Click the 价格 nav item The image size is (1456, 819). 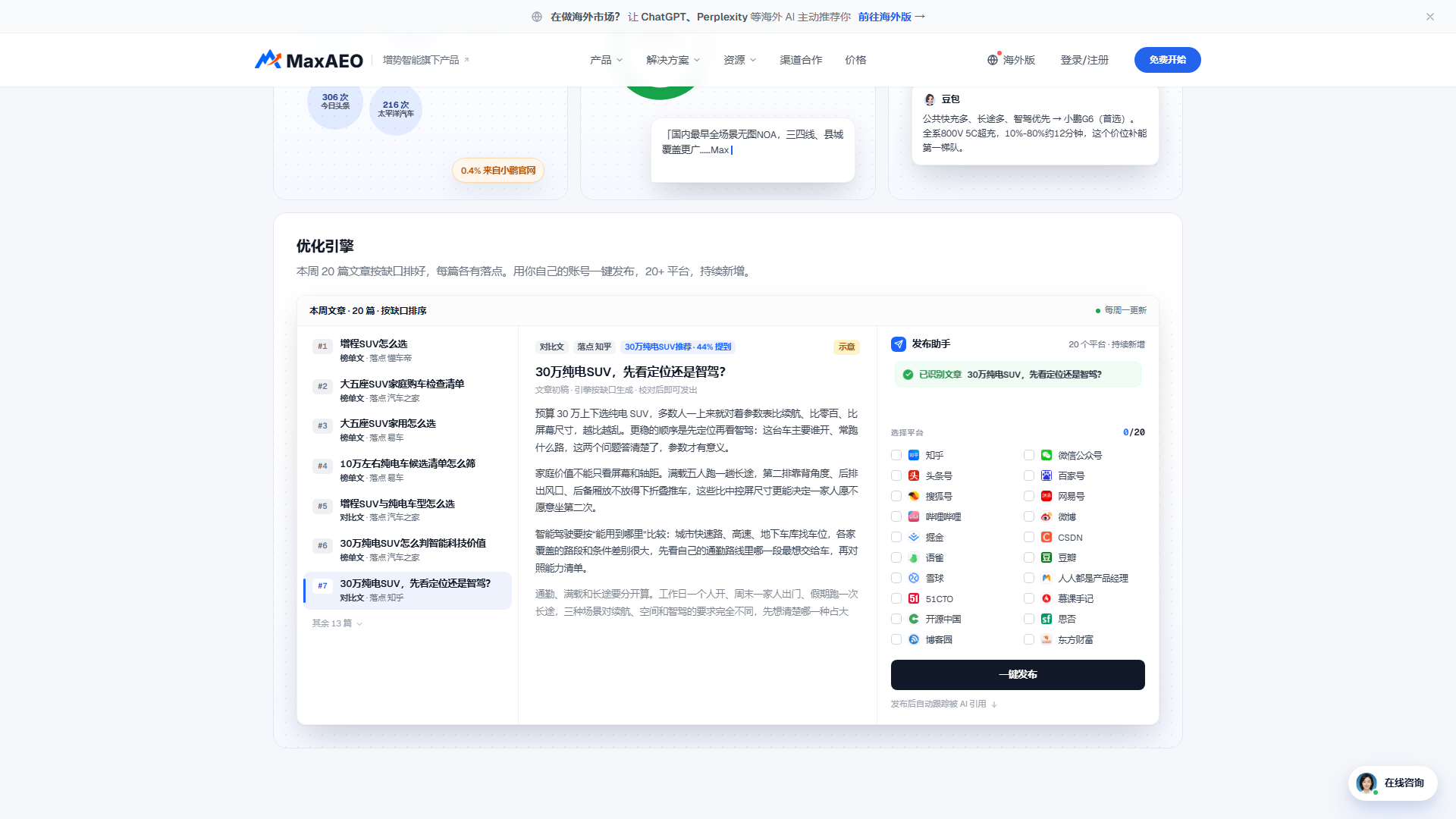pos(855,60)
